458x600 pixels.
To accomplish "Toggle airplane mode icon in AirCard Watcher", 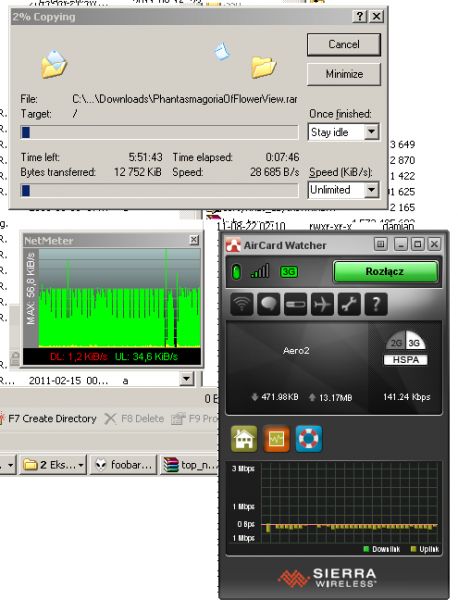I will (x=322, y=305).
